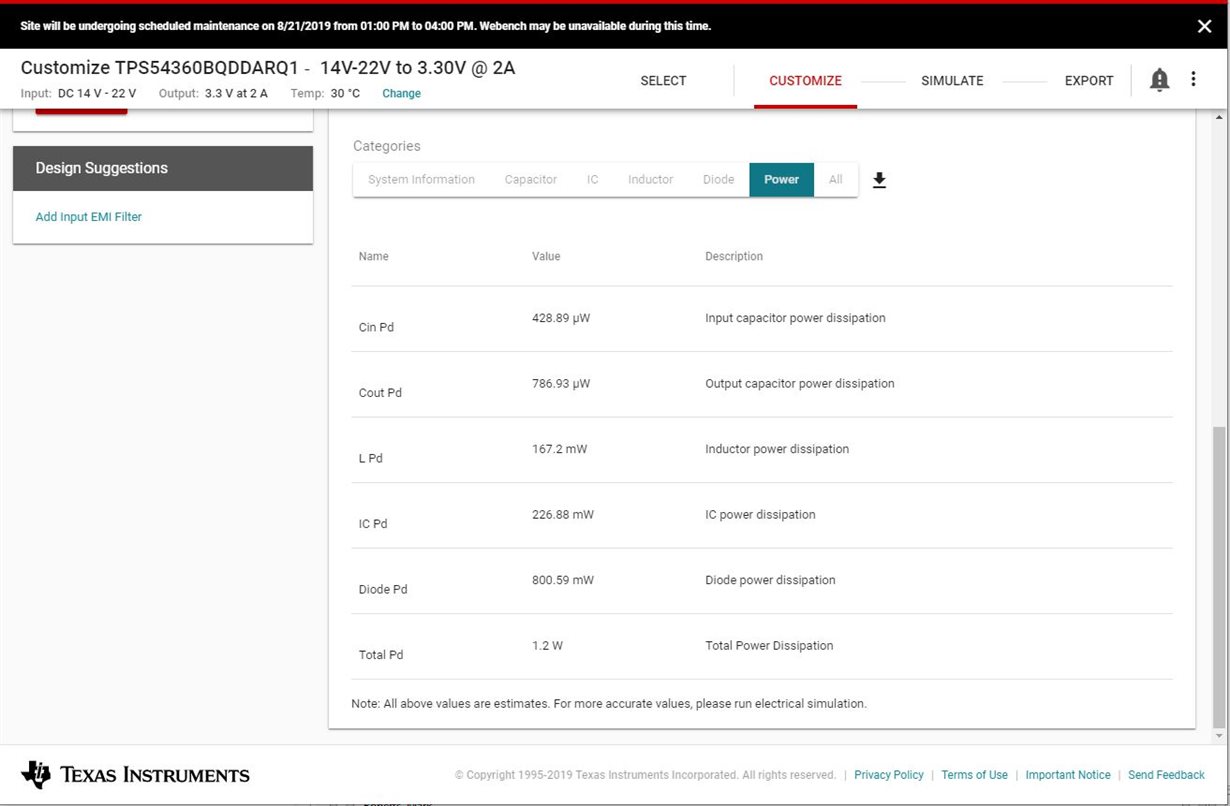This screenshot has width=1230, height=806.
Task: Click the Change design inputs link
Action: coord(401,94)
